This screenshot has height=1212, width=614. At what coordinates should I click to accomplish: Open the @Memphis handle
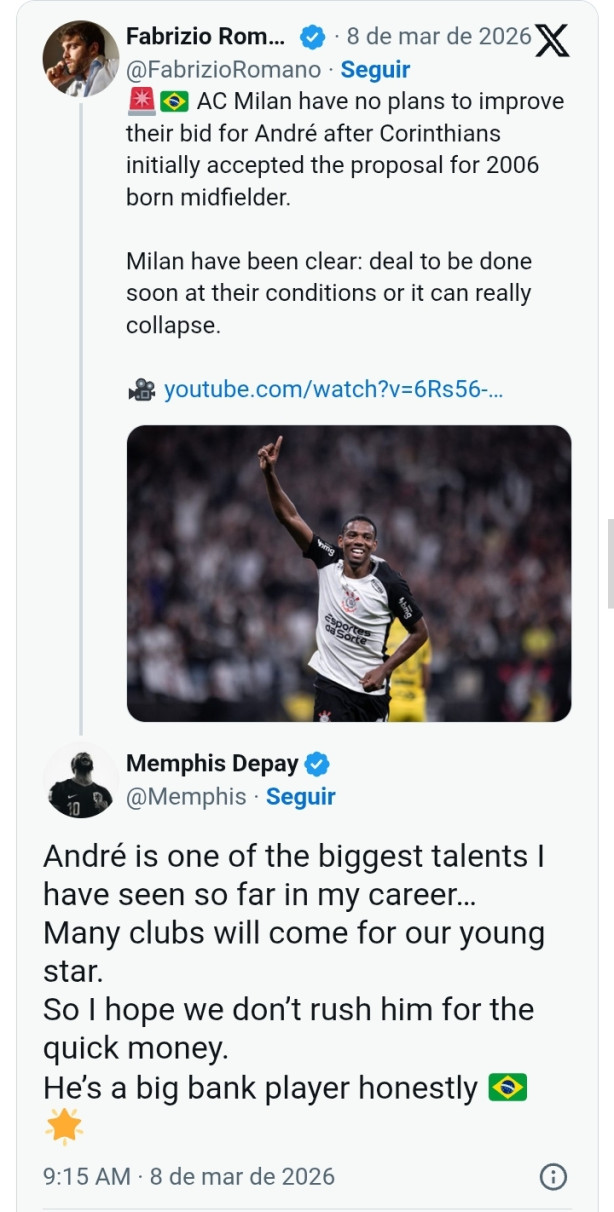coord(186,797)
